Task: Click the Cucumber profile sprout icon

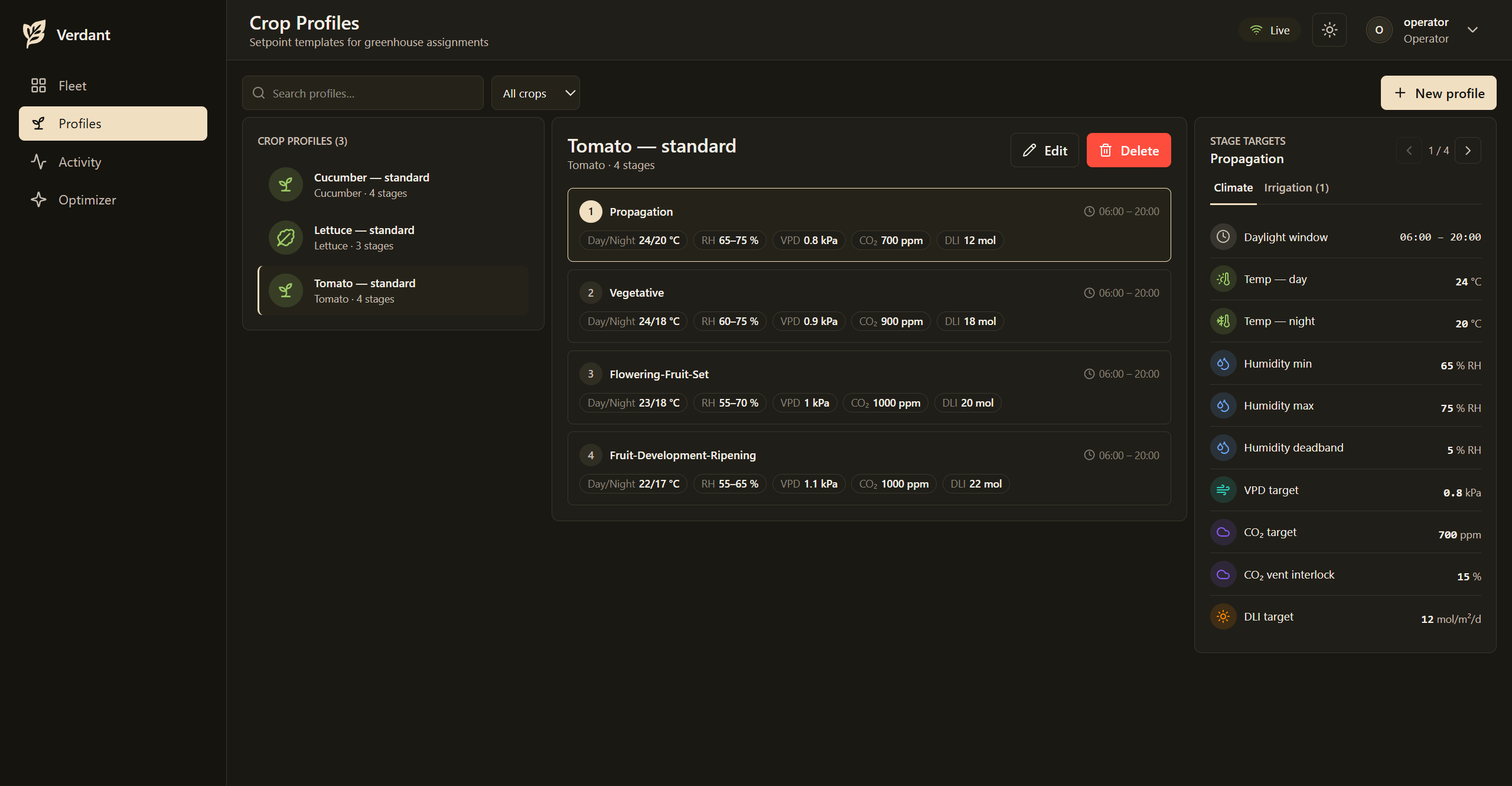Action: point(286,185)
